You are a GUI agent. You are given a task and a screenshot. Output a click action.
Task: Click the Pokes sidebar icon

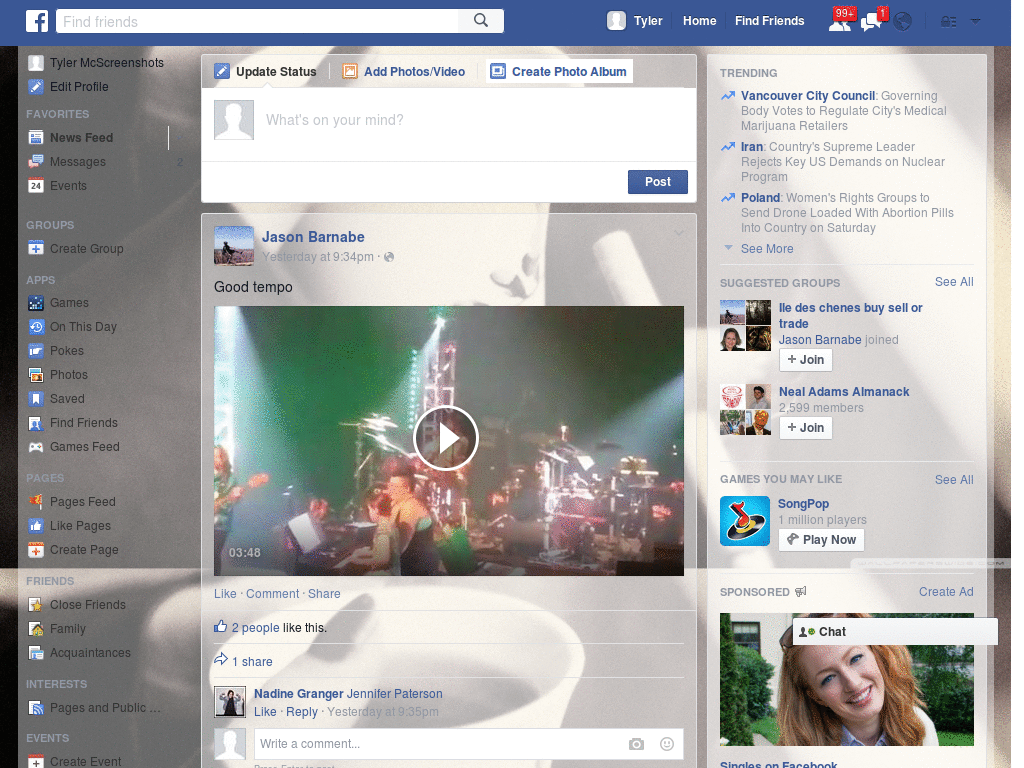(36, 351)
